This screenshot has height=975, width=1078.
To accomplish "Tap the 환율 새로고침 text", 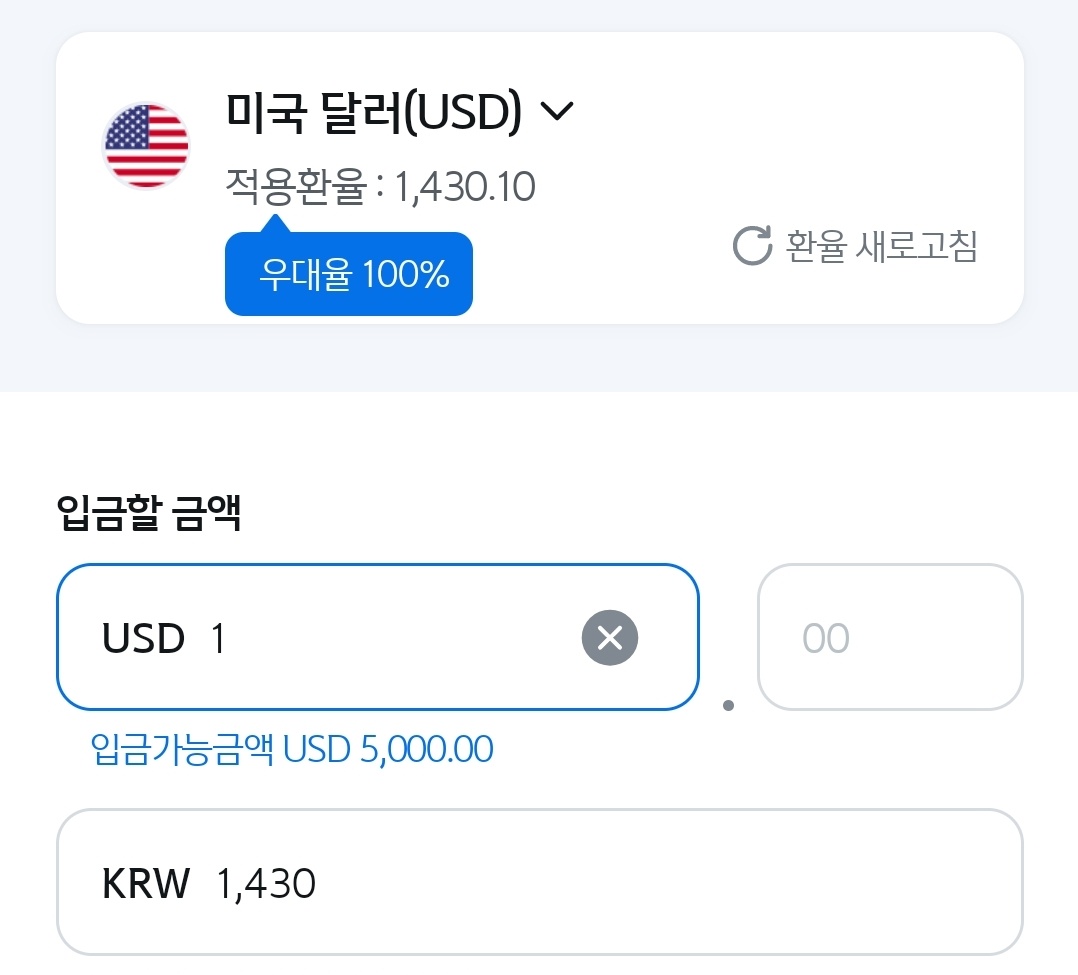I will click(882, 246).
